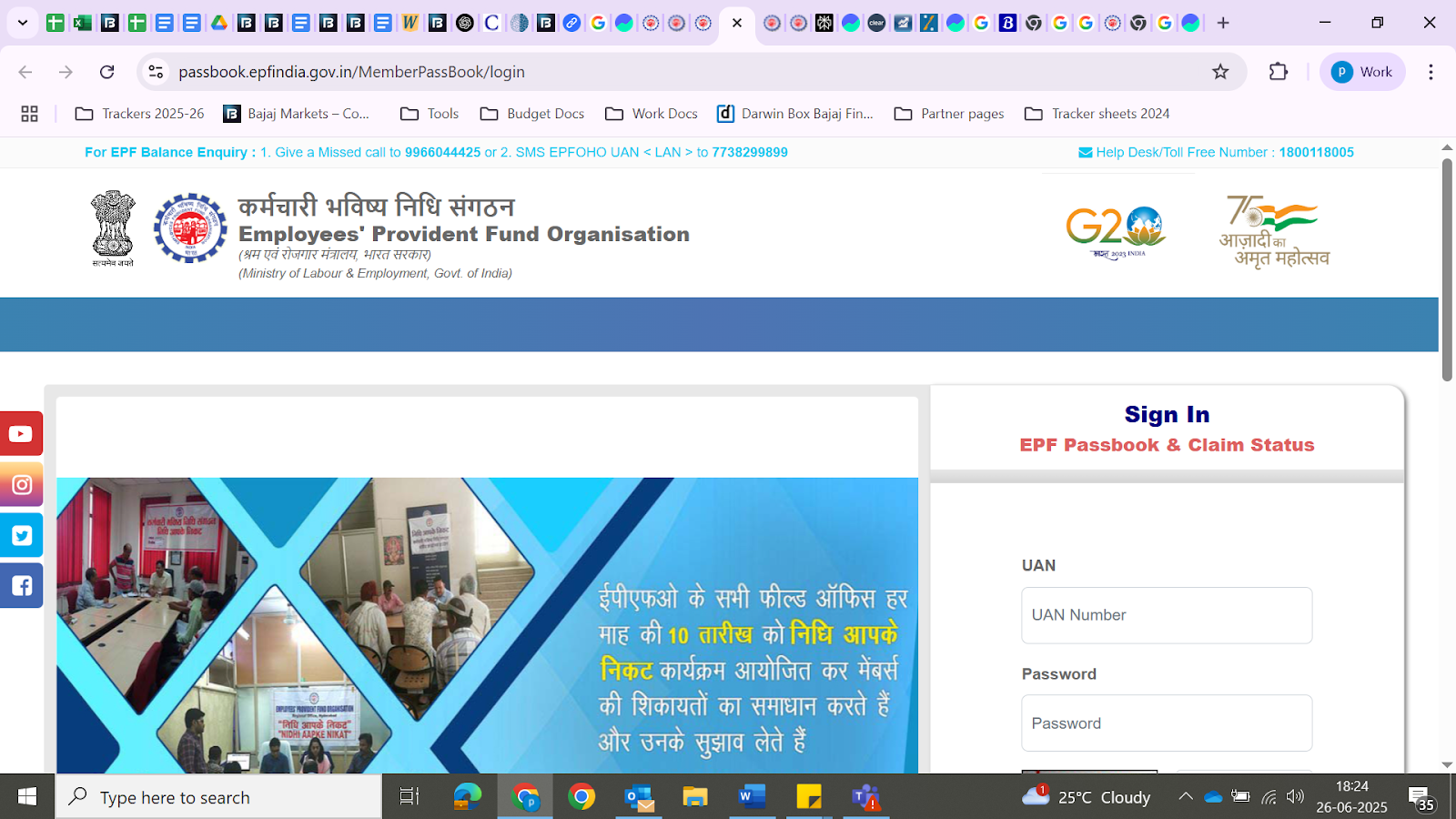Image resolution: width=1456 pixels, height=819 pixels.
Task: Open the Work Docs bookmark folder
Action: (x=652, y=114)
